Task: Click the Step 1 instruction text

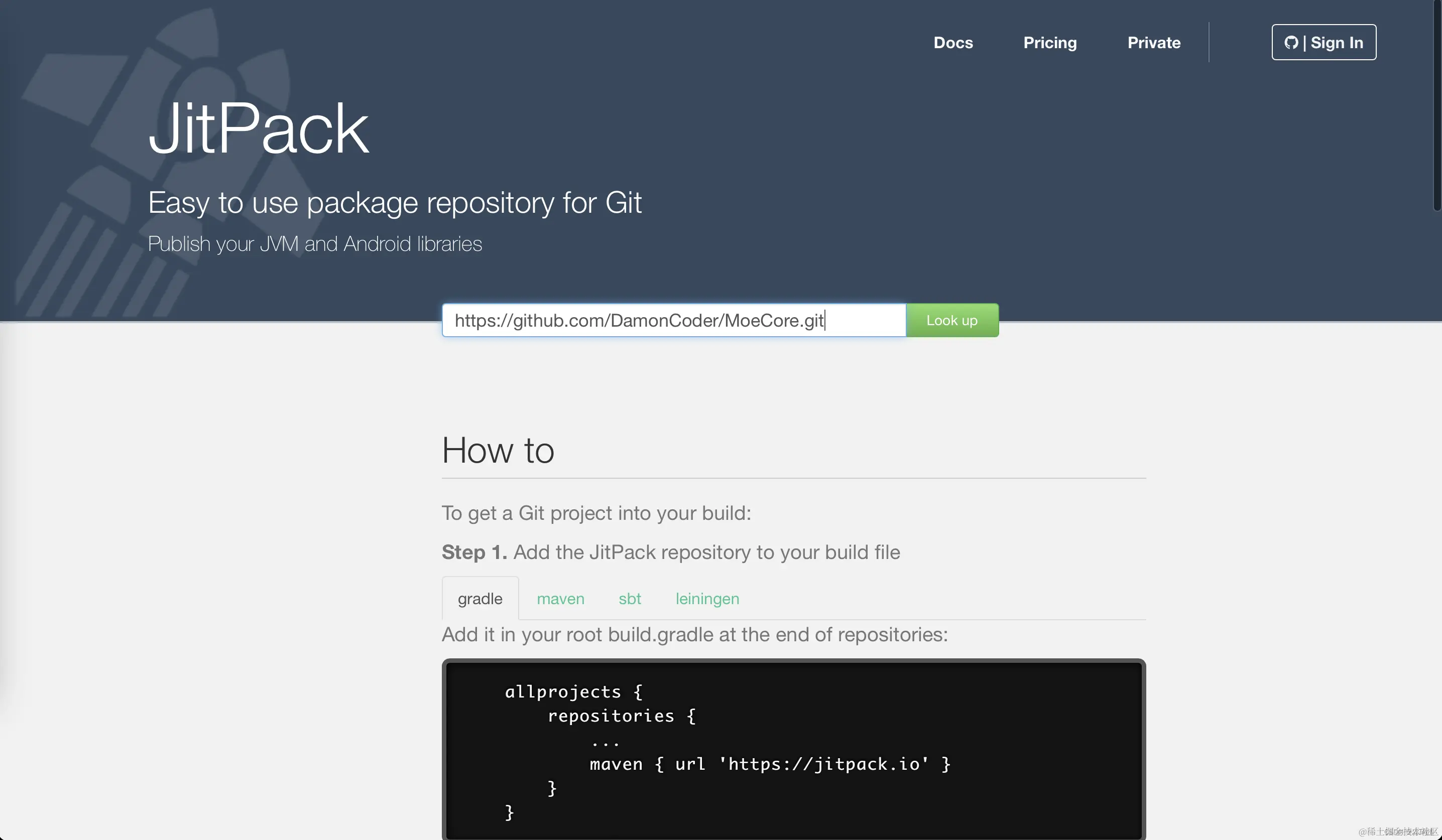Action: (671, 552)
